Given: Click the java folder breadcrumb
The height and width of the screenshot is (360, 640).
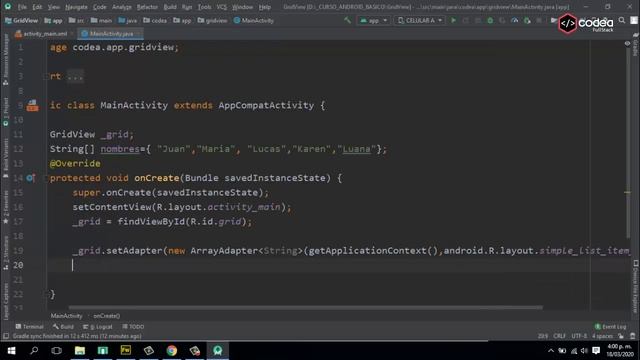Looking at the screenshot, I should click(x=128, y=20).
